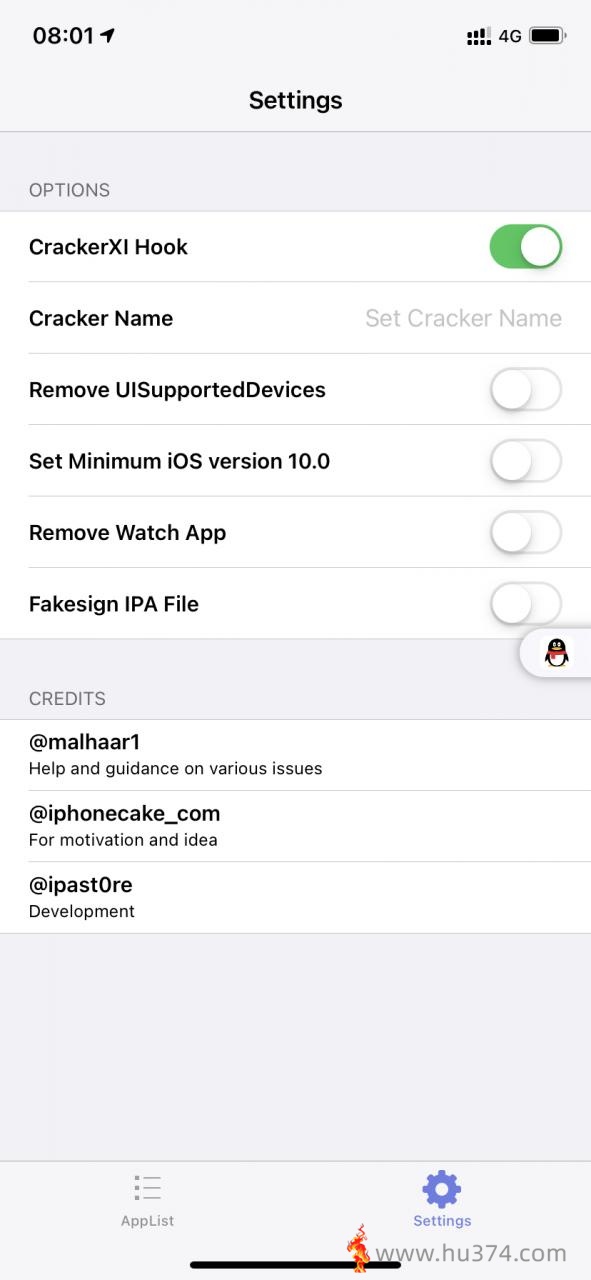The height and width of the screenshot is (1280, 591).
Task: Tap the flame logo in watermark
Action: coord(358,1249)
